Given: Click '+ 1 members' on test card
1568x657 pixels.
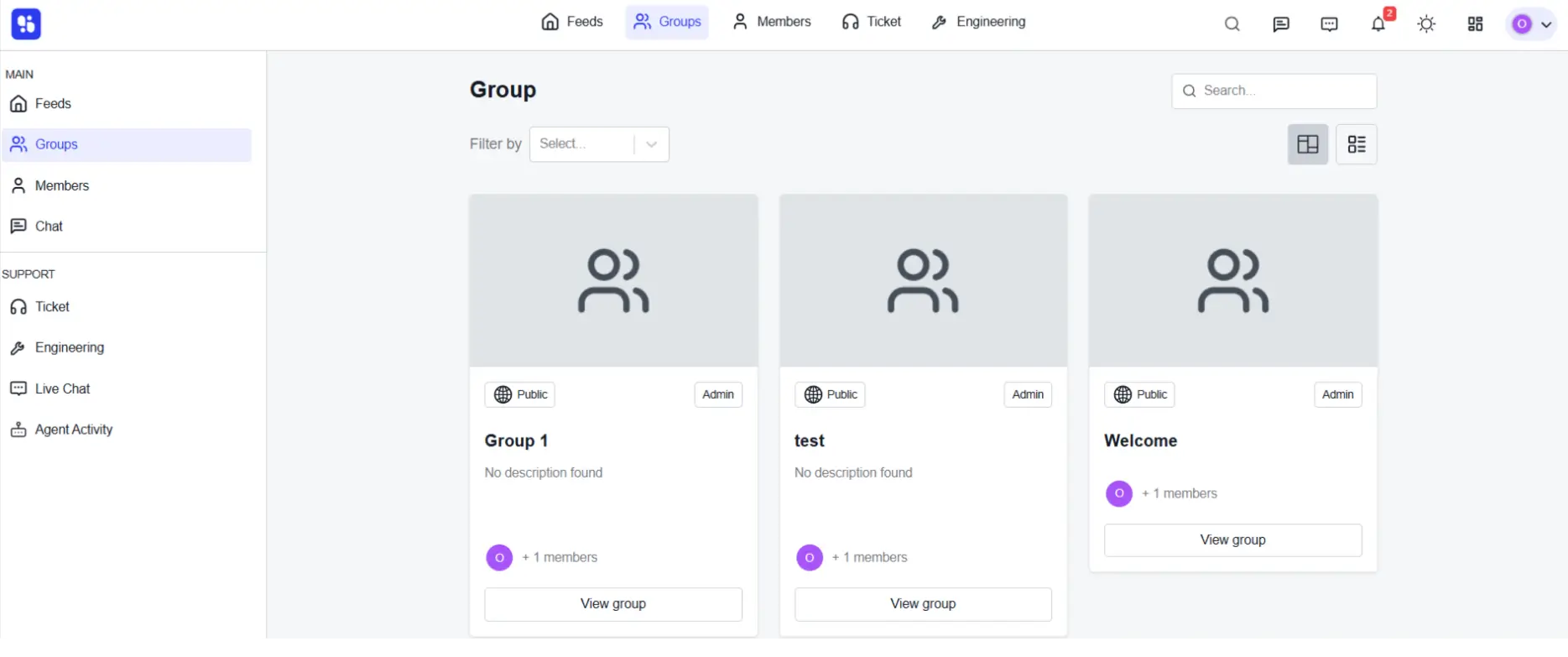Looking at the screenshot, I should click(869, 558).
